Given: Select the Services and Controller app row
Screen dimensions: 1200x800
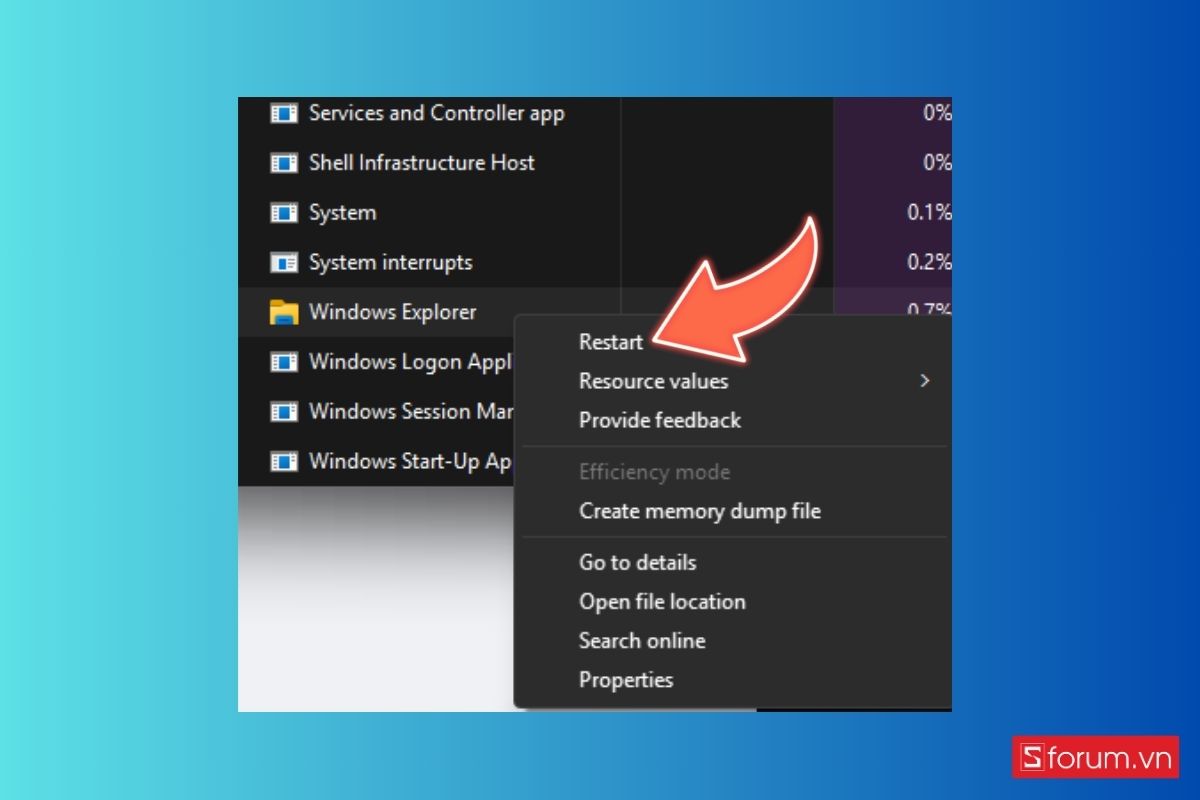Looking at the screenshot, I should tap(437, 113).
